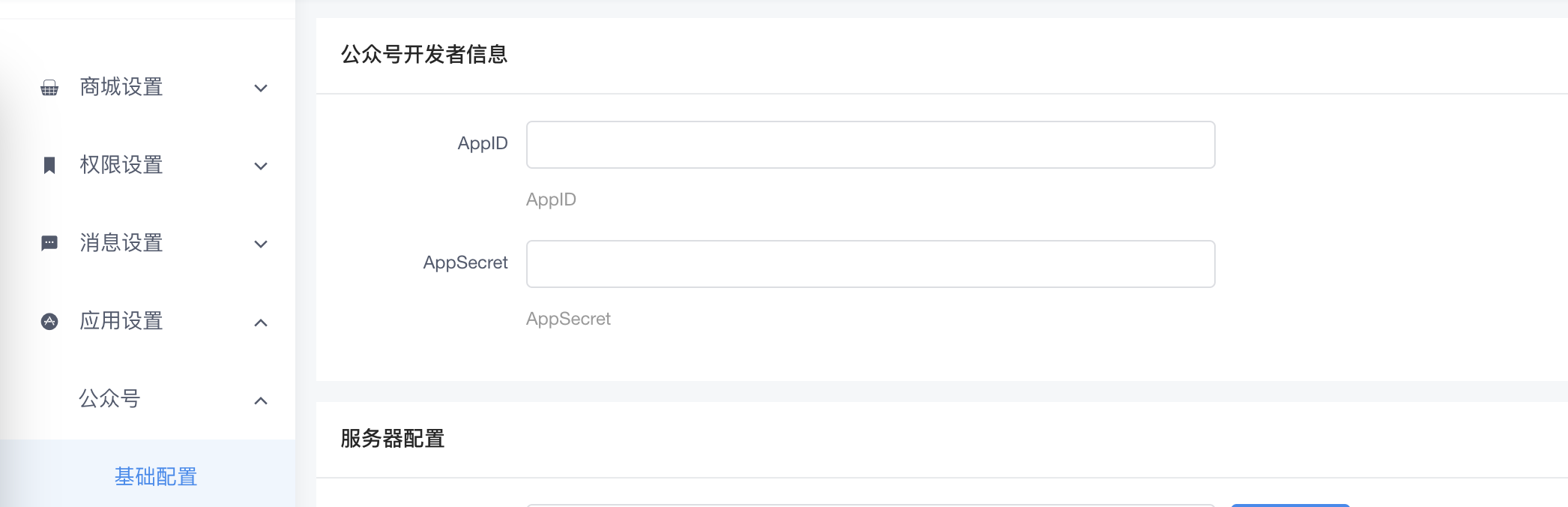Select the 应用设置 menu label

click(121, 321)
